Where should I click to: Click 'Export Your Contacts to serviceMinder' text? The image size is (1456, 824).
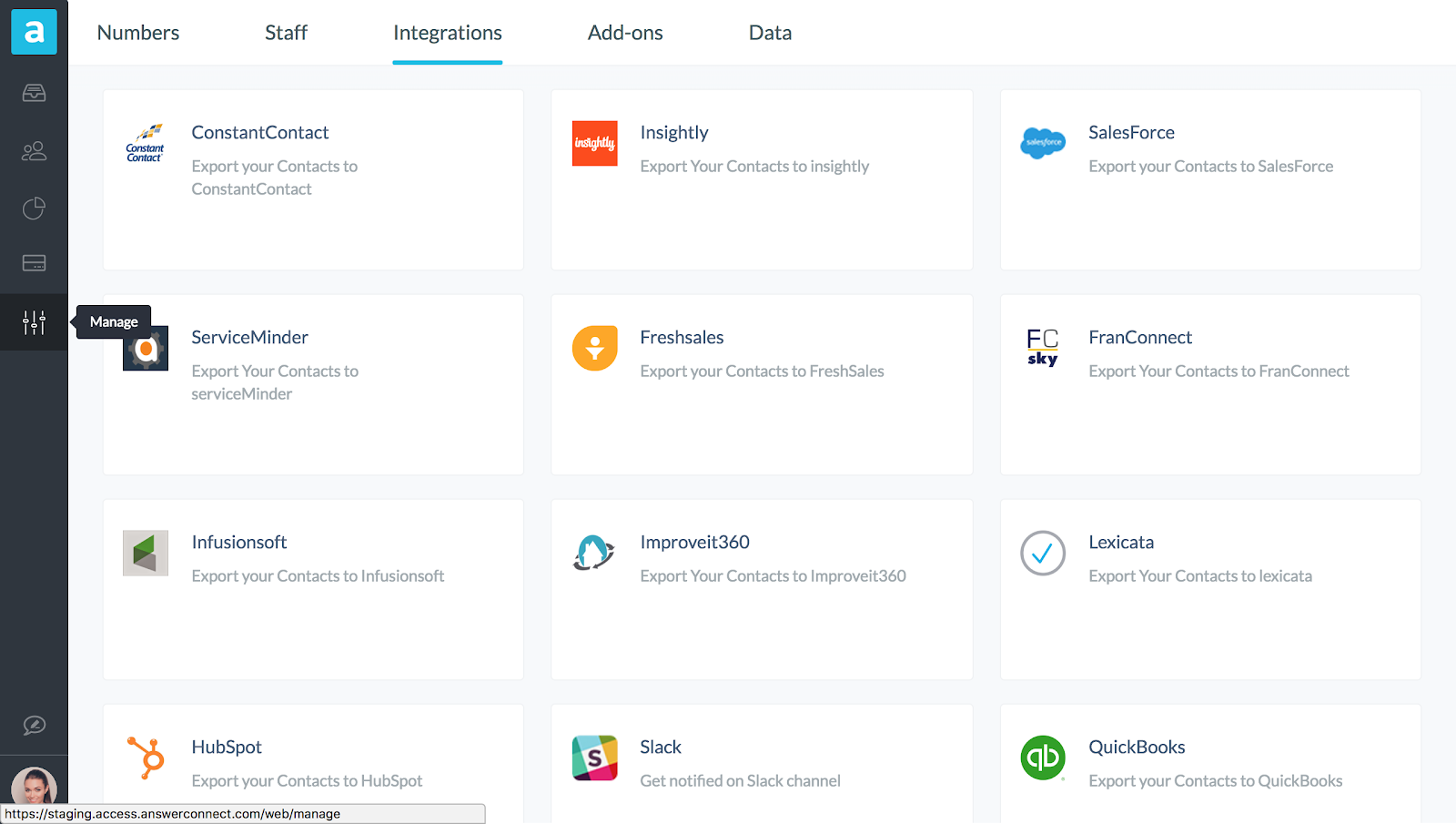pyautogui.click(x=275, y=382)
